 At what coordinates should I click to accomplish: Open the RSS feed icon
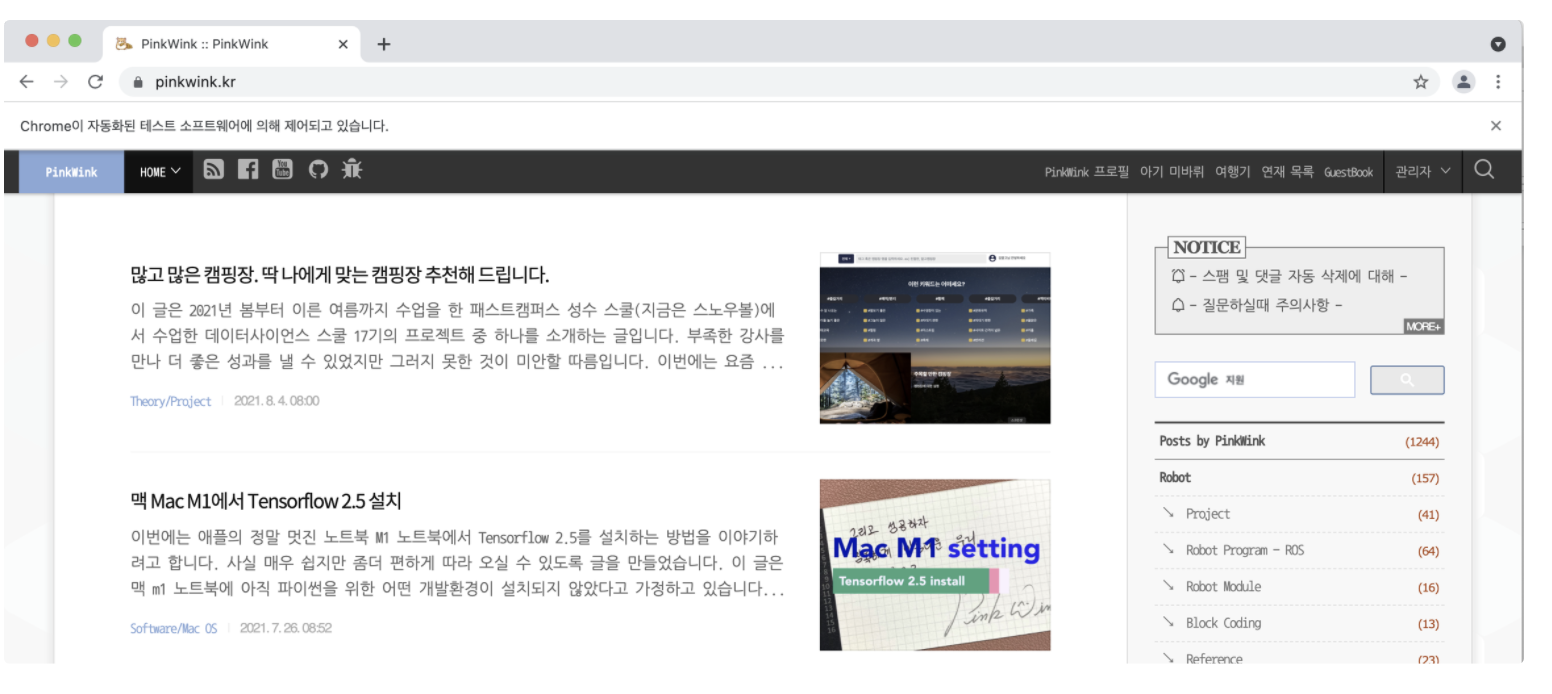click(213, 170)
